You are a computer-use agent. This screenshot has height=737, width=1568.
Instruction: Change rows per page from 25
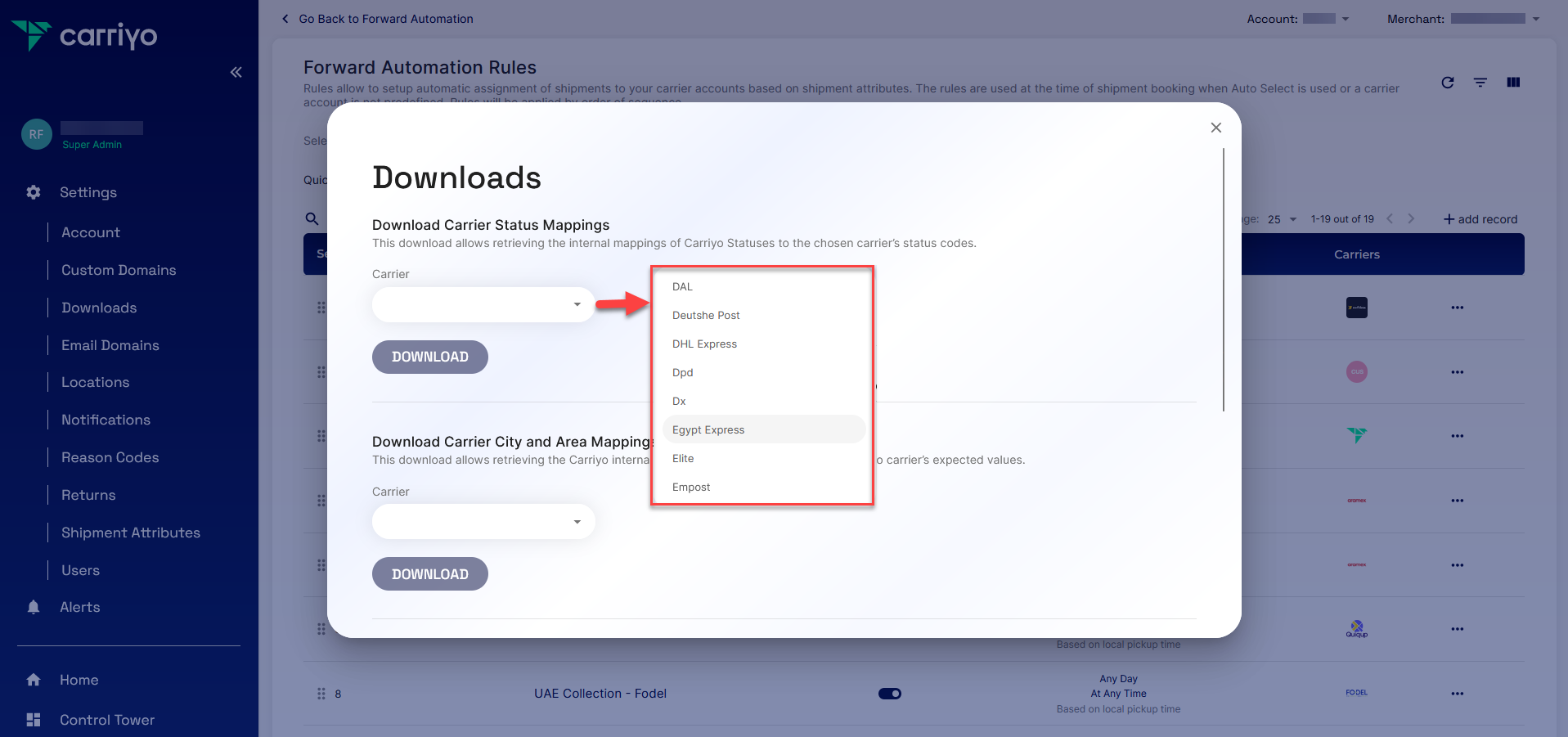tap(1282, 219)
